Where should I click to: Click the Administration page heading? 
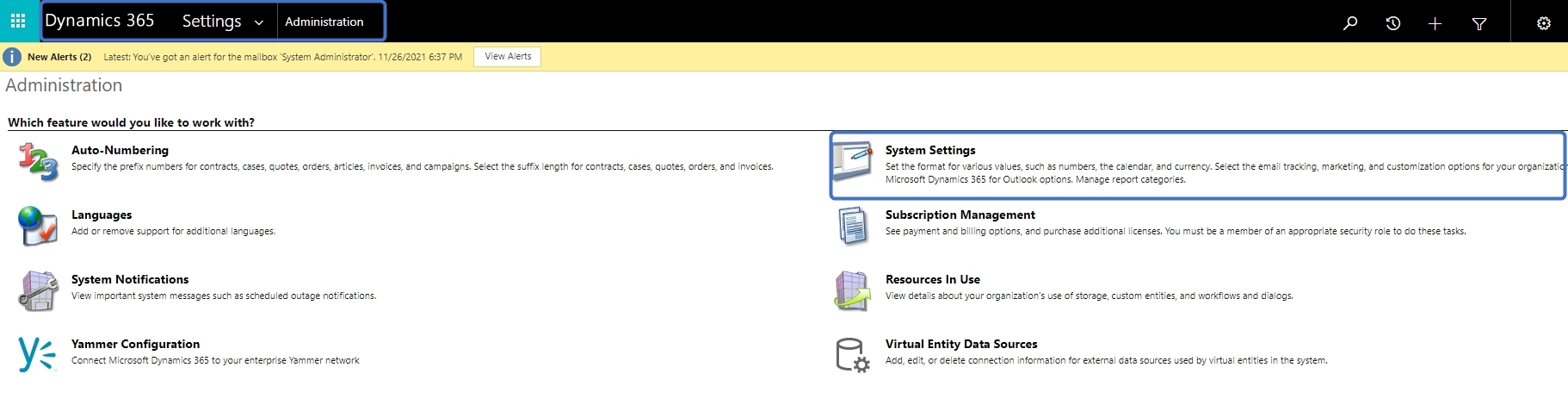pyautogui.click(x=64, y=85)
